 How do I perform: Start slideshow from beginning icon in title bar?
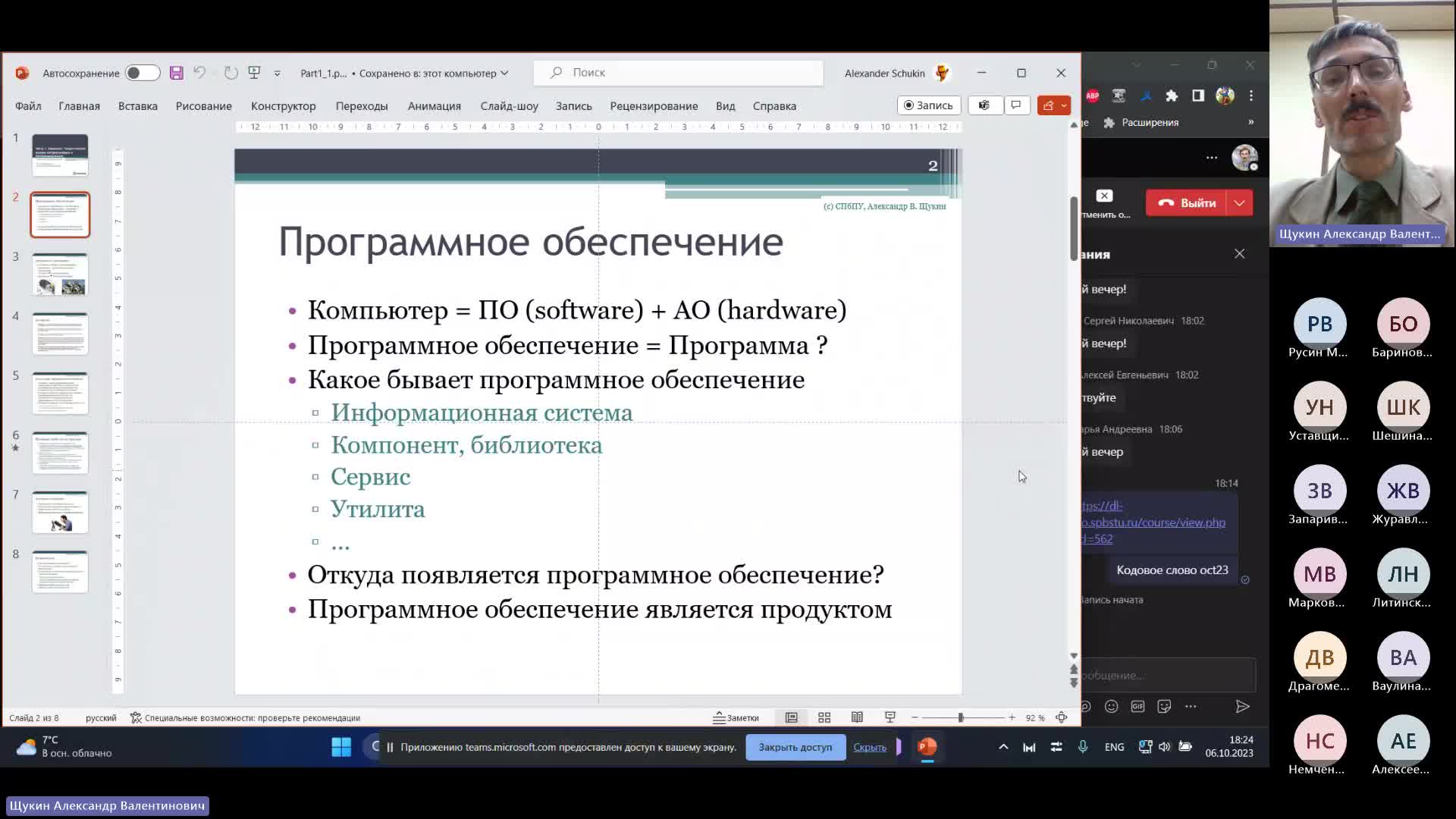pos(255,73)
